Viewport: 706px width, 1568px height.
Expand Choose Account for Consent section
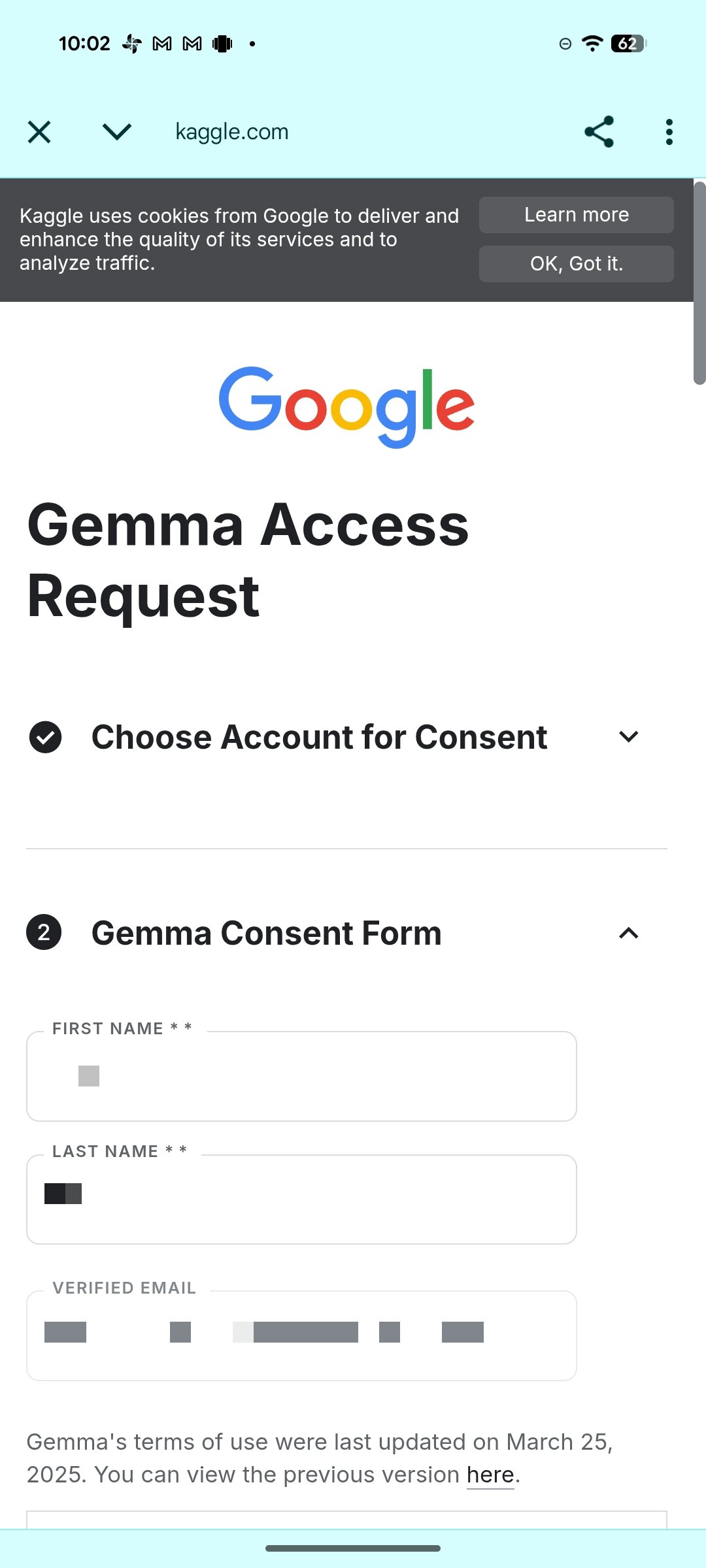(x=628, y=737)
